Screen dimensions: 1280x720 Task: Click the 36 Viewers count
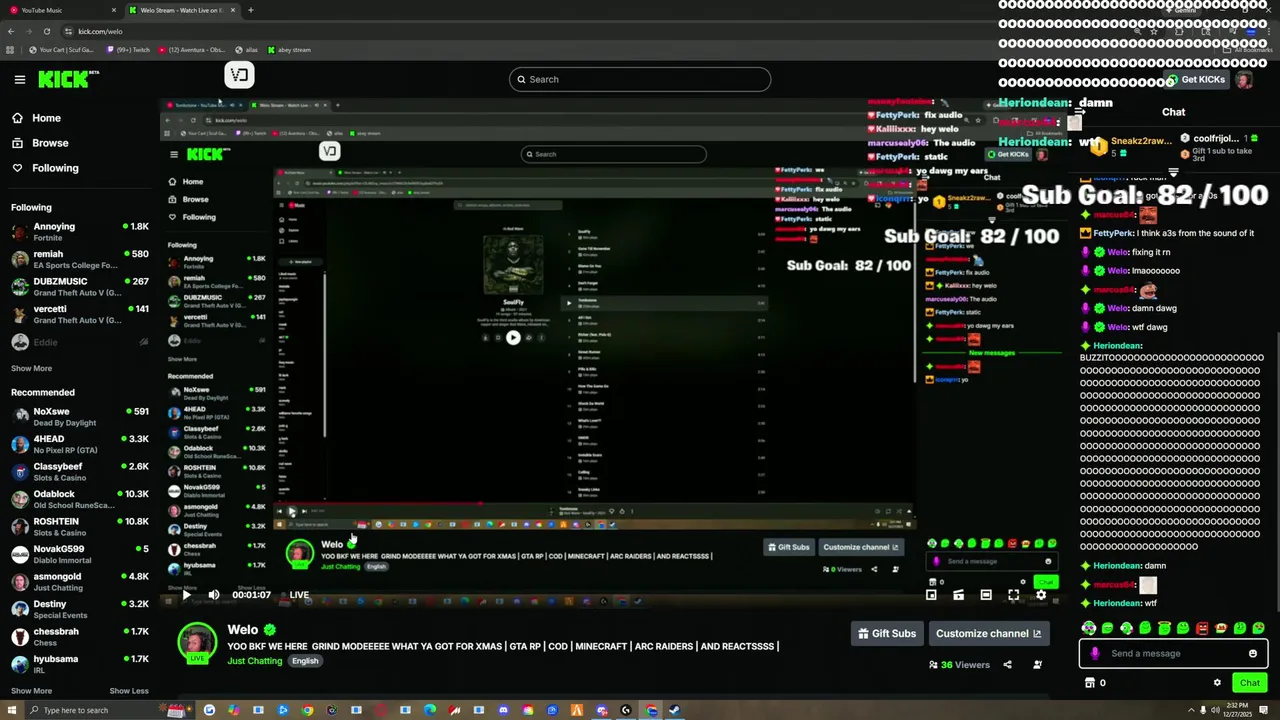[x=958, y=665]
